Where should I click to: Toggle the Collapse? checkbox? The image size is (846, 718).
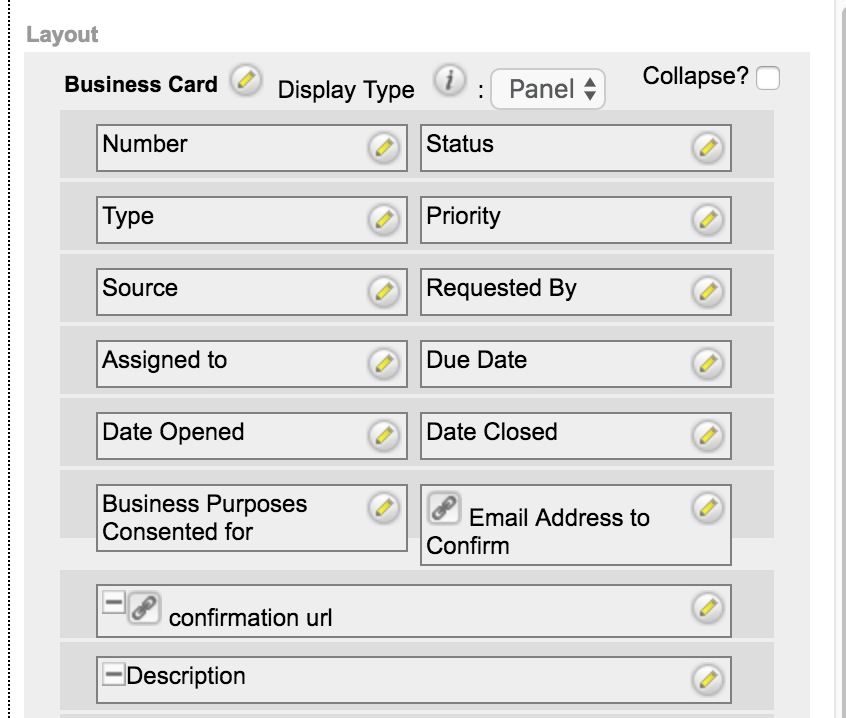[x=768, y=79]
